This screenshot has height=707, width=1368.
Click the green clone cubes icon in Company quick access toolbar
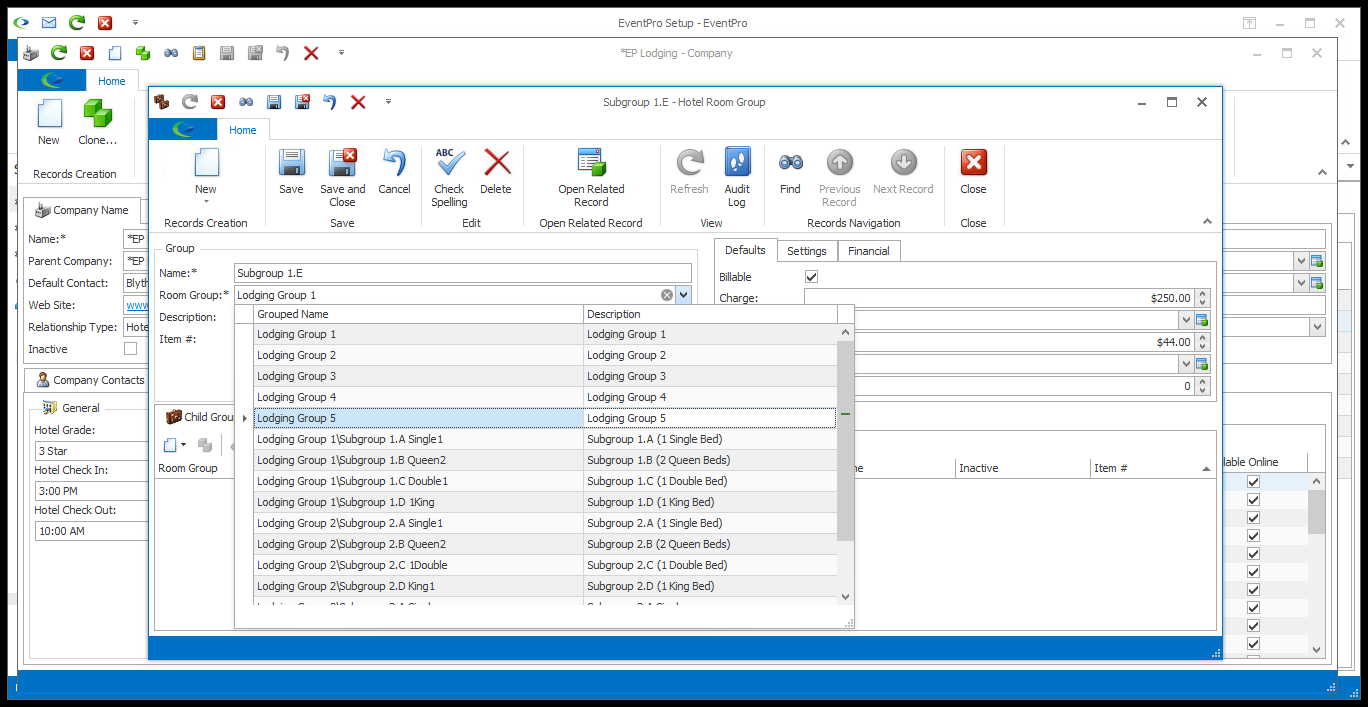coord(143,53)
